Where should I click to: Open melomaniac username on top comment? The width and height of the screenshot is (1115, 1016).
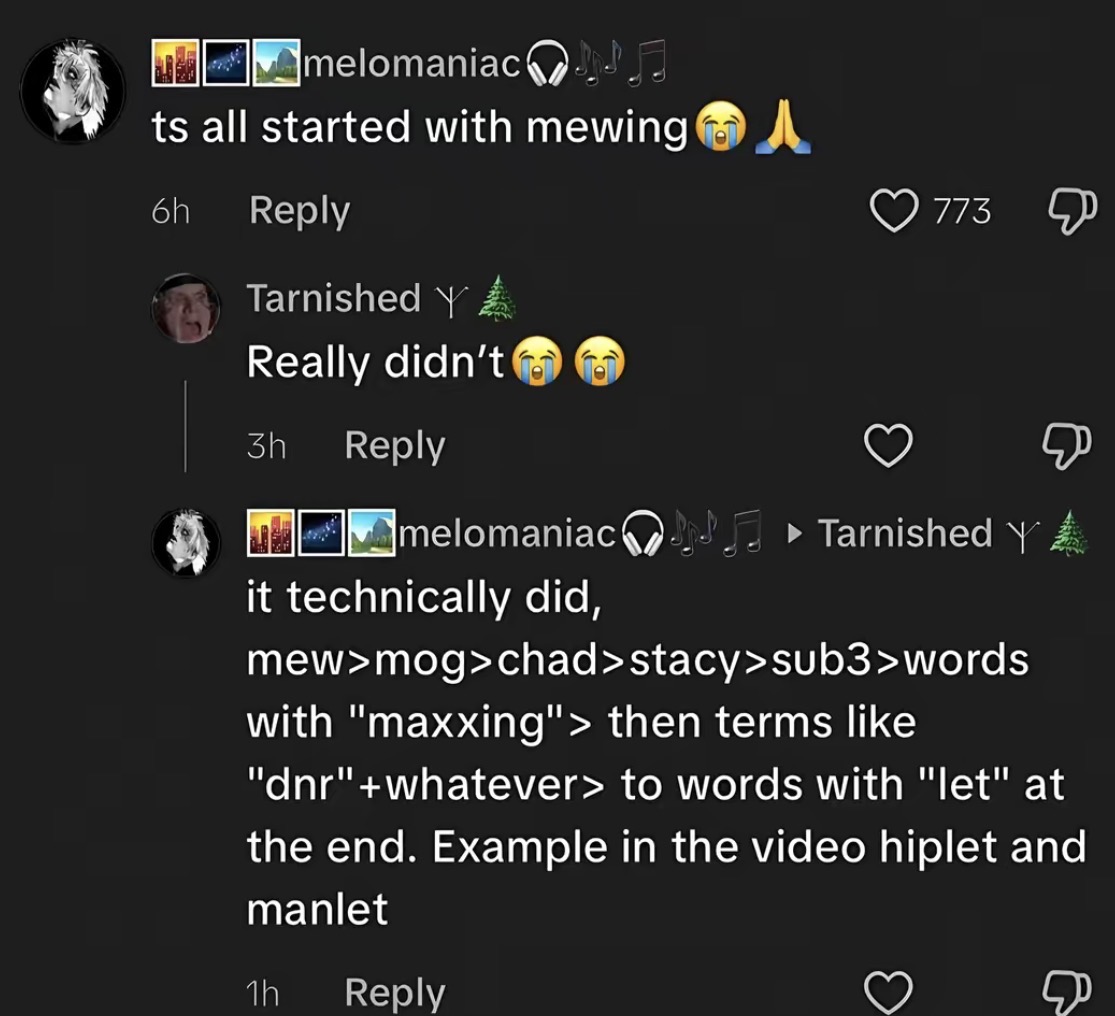[x=410, y=64]
